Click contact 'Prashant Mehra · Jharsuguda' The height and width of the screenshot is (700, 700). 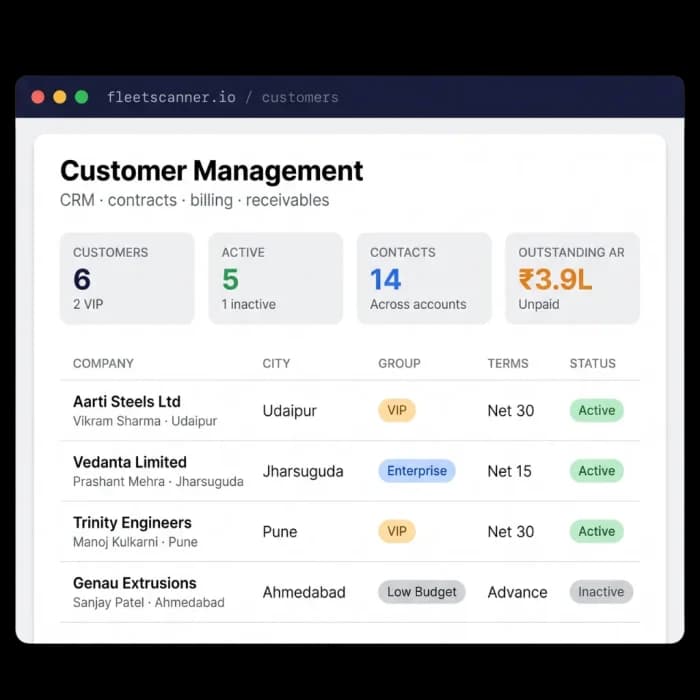click(x=158, y=482)
